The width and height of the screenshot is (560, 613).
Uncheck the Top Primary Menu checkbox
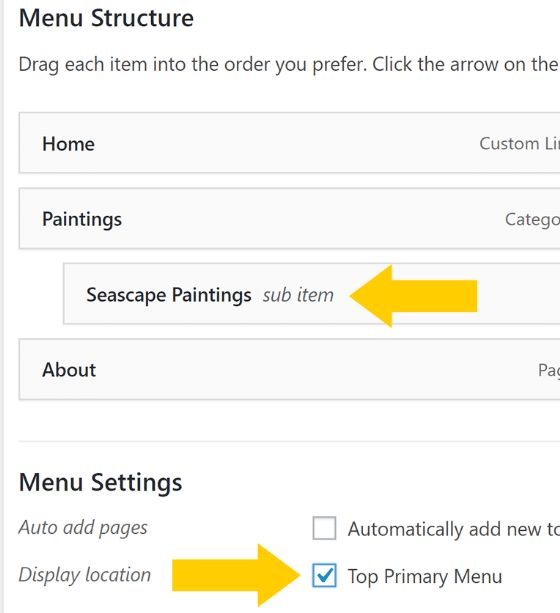coord(324,575)
